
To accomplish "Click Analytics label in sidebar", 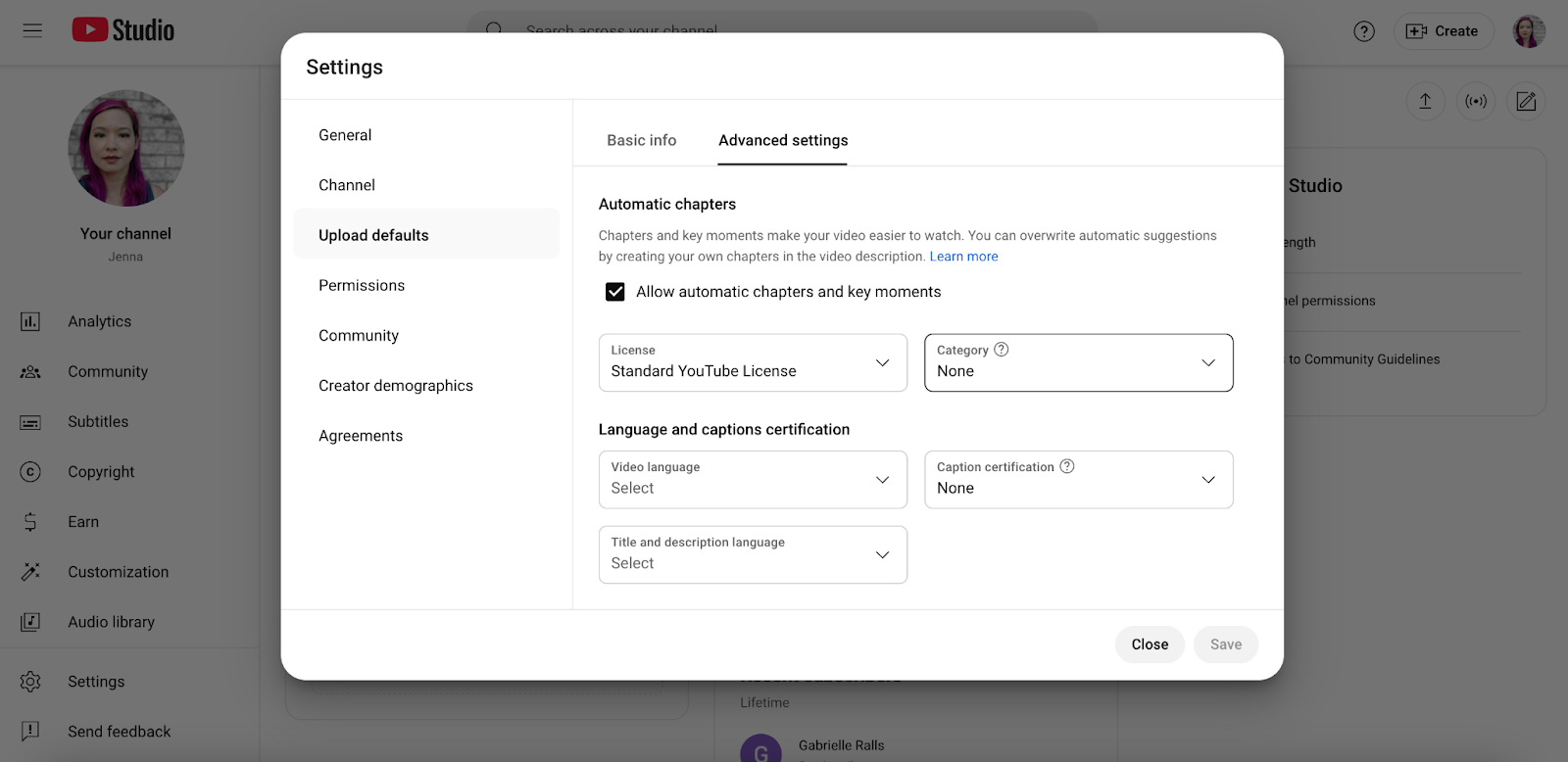I will tap(99, 321).
